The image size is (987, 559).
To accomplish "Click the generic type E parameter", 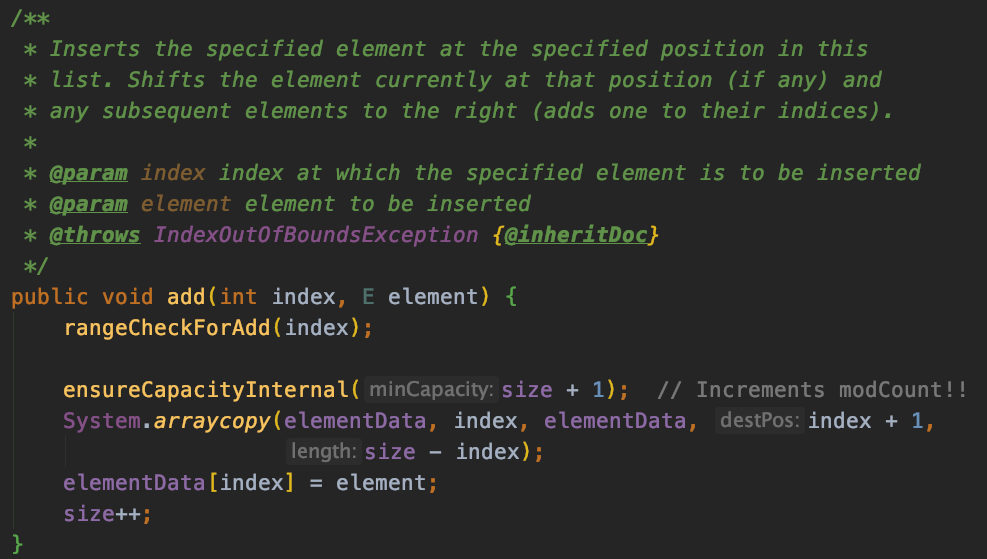I will point(368,296).
